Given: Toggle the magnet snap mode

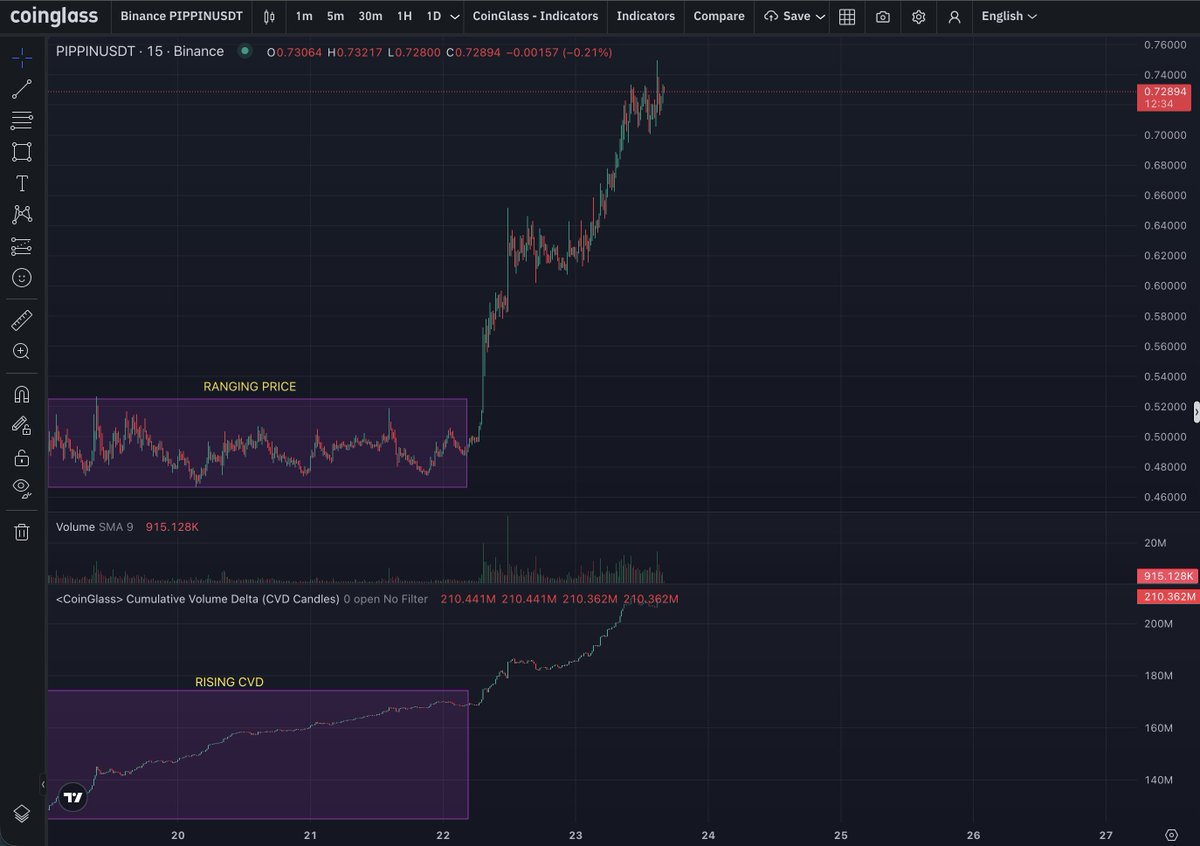Looking at the screenshot, I should click(x=21, y=394).
